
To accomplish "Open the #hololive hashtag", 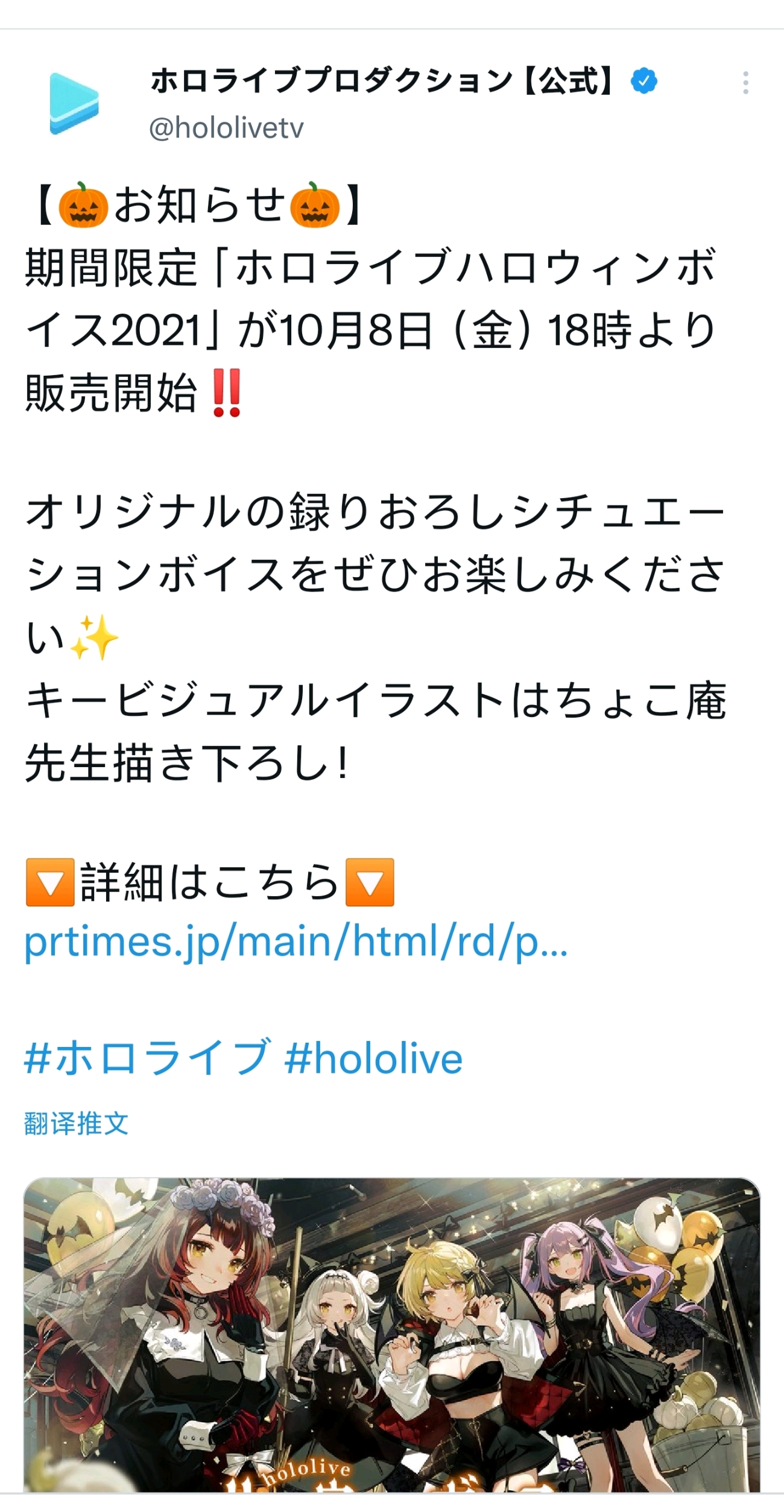I will (373, 1058).
